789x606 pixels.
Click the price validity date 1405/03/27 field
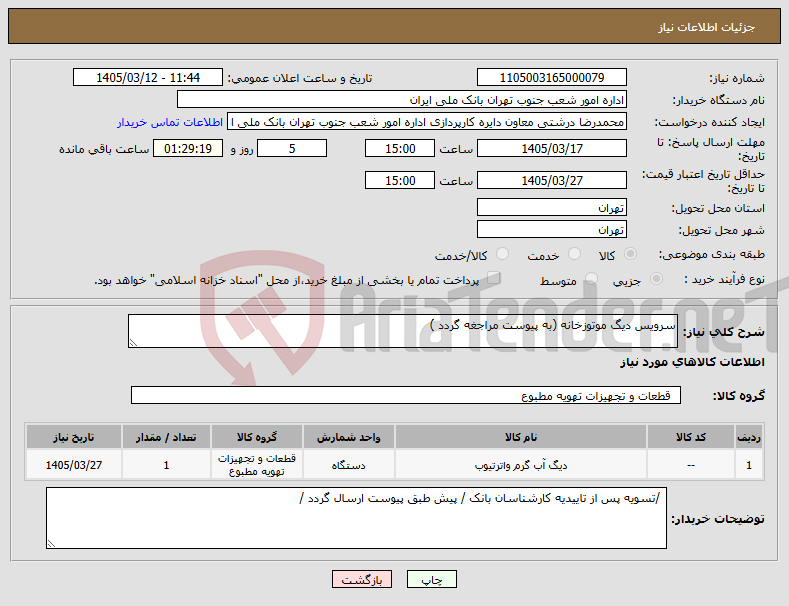pyautogui.click(x=551, y=180)
